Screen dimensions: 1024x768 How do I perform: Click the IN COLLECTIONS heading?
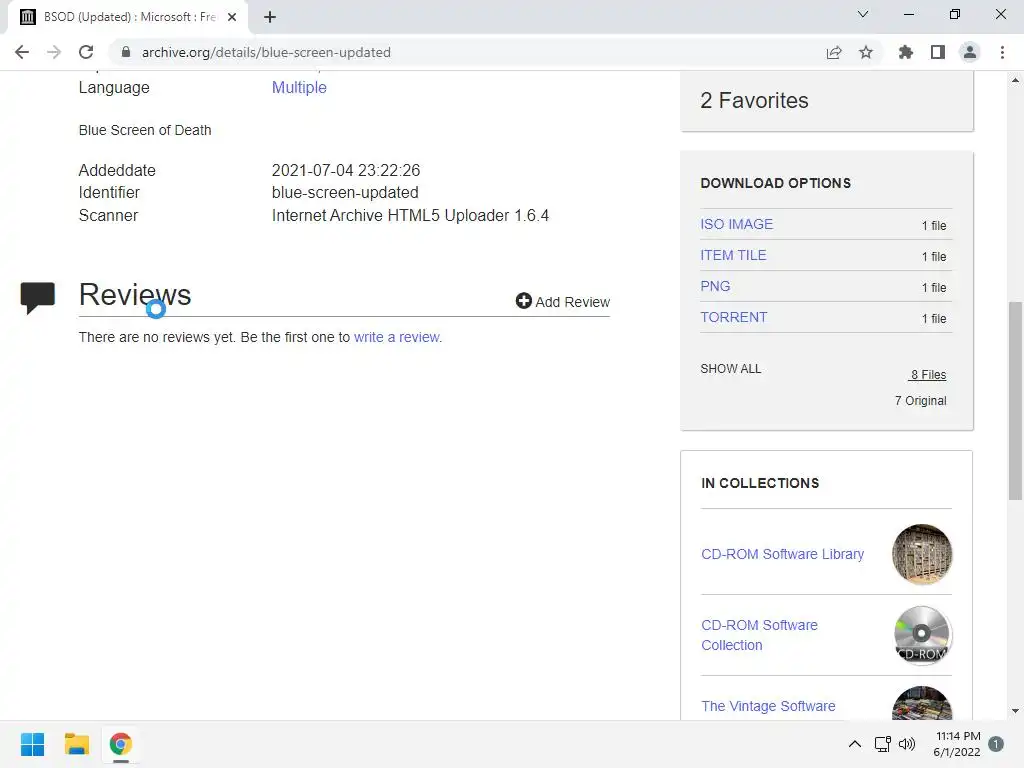click(760, 483)
